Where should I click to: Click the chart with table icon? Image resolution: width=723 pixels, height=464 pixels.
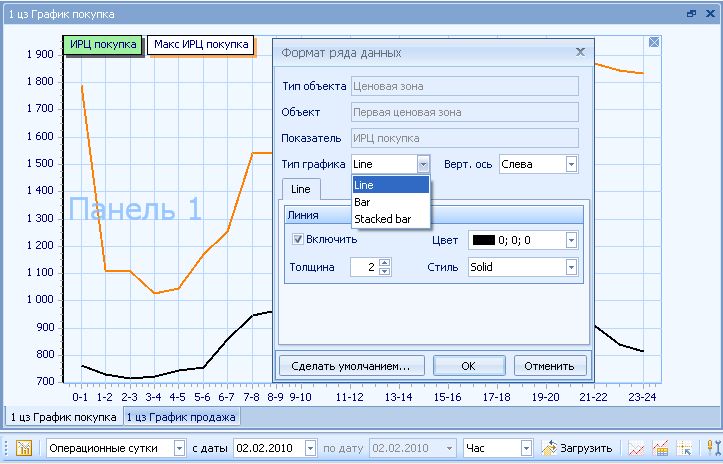point(661,448)
